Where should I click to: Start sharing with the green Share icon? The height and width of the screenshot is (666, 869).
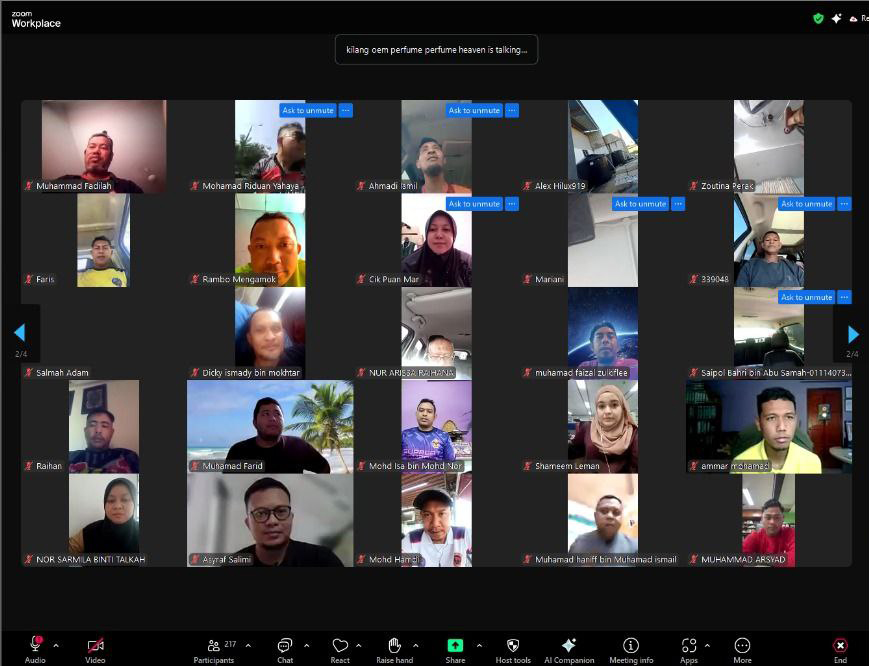455,647
